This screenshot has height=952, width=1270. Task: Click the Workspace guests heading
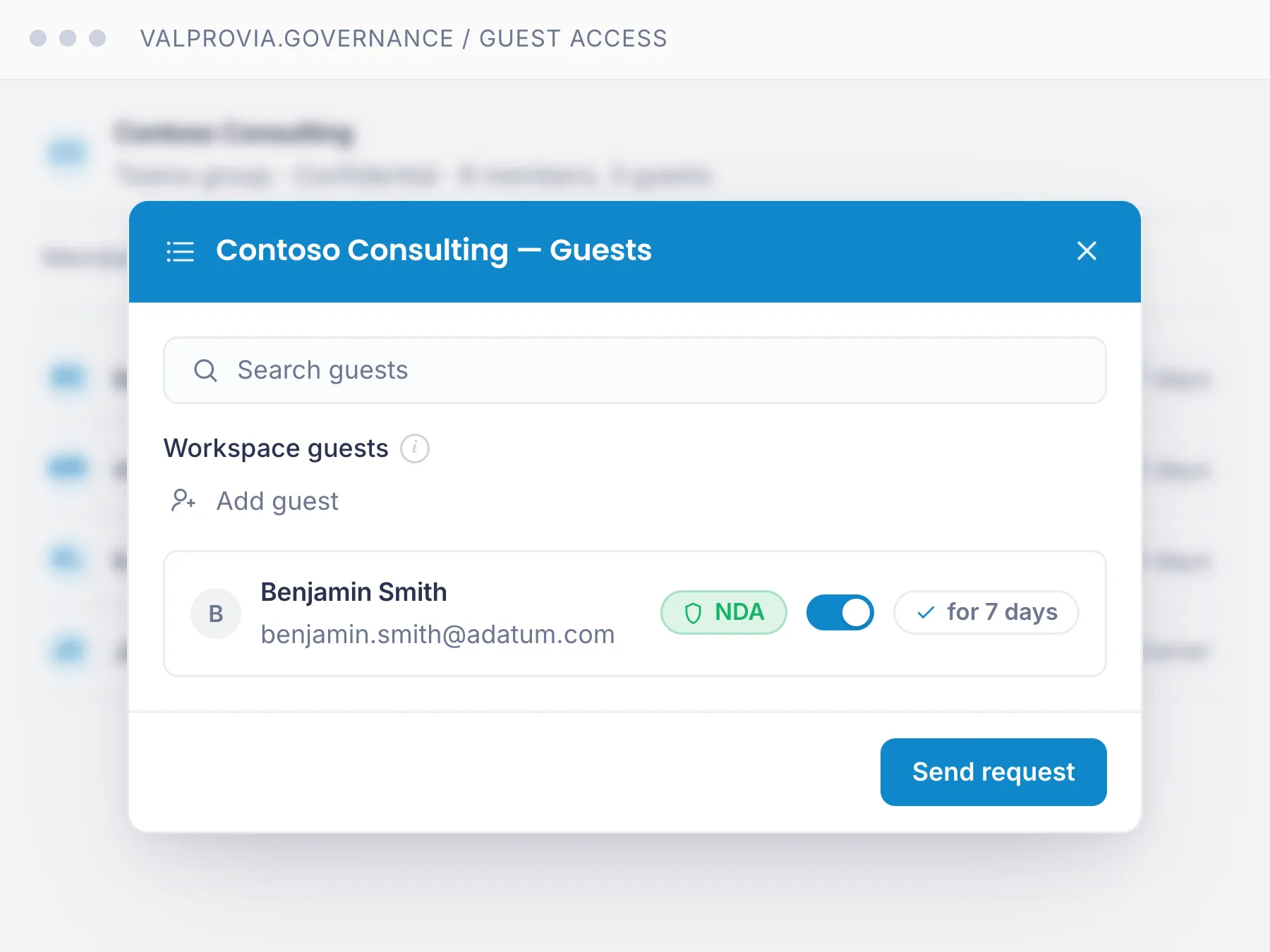pyautogui.click(x=276, y=448)
